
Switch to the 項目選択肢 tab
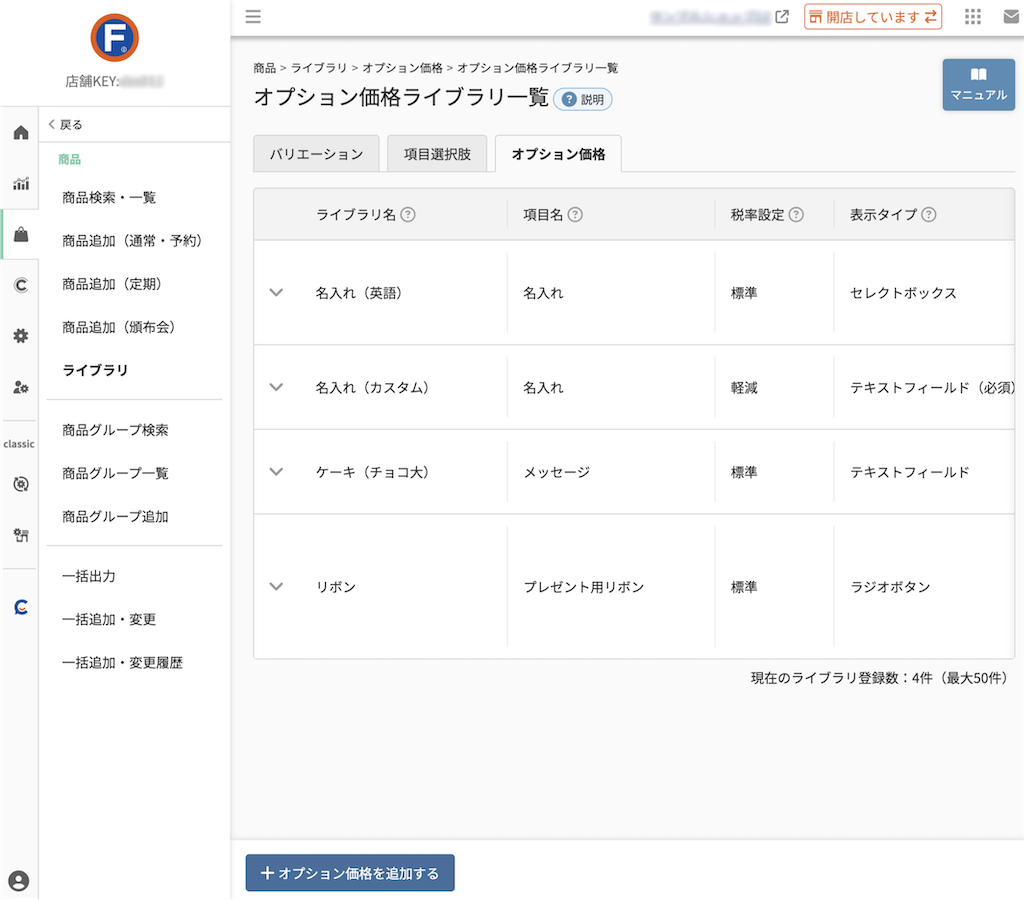point(437,154)
